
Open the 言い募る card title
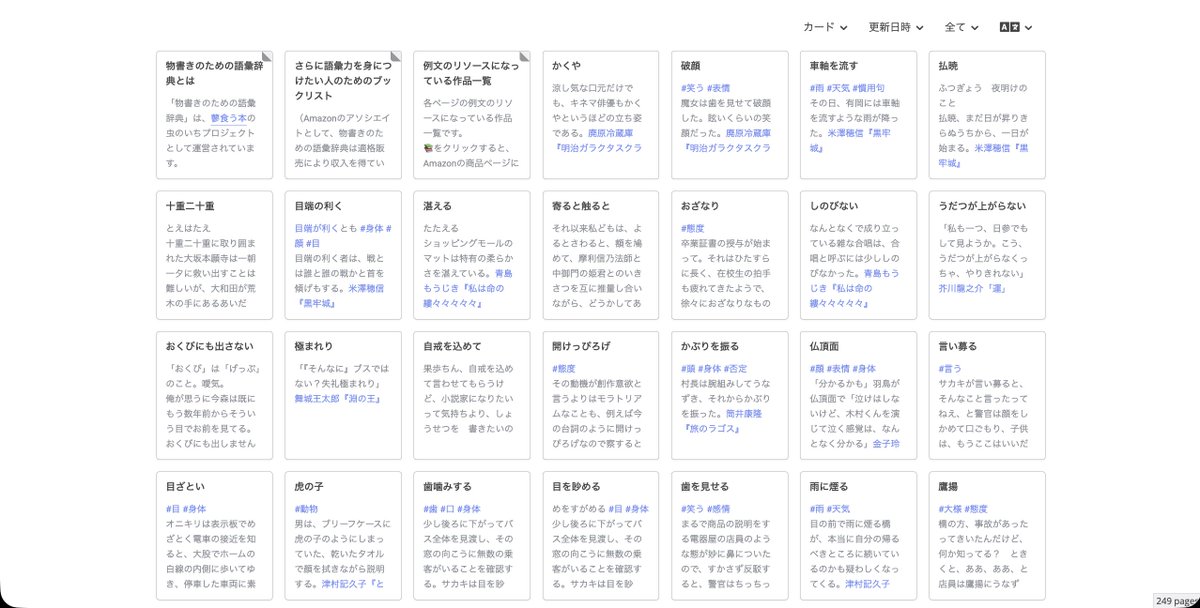tap(957, 346)
